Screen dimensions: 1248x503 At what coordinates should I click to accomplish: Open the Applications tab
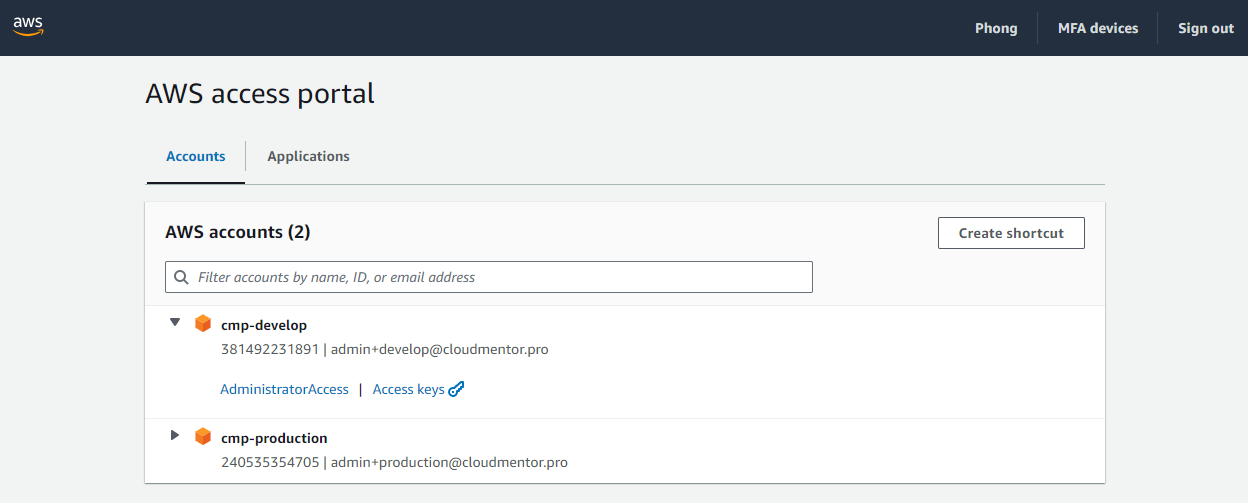308,156
